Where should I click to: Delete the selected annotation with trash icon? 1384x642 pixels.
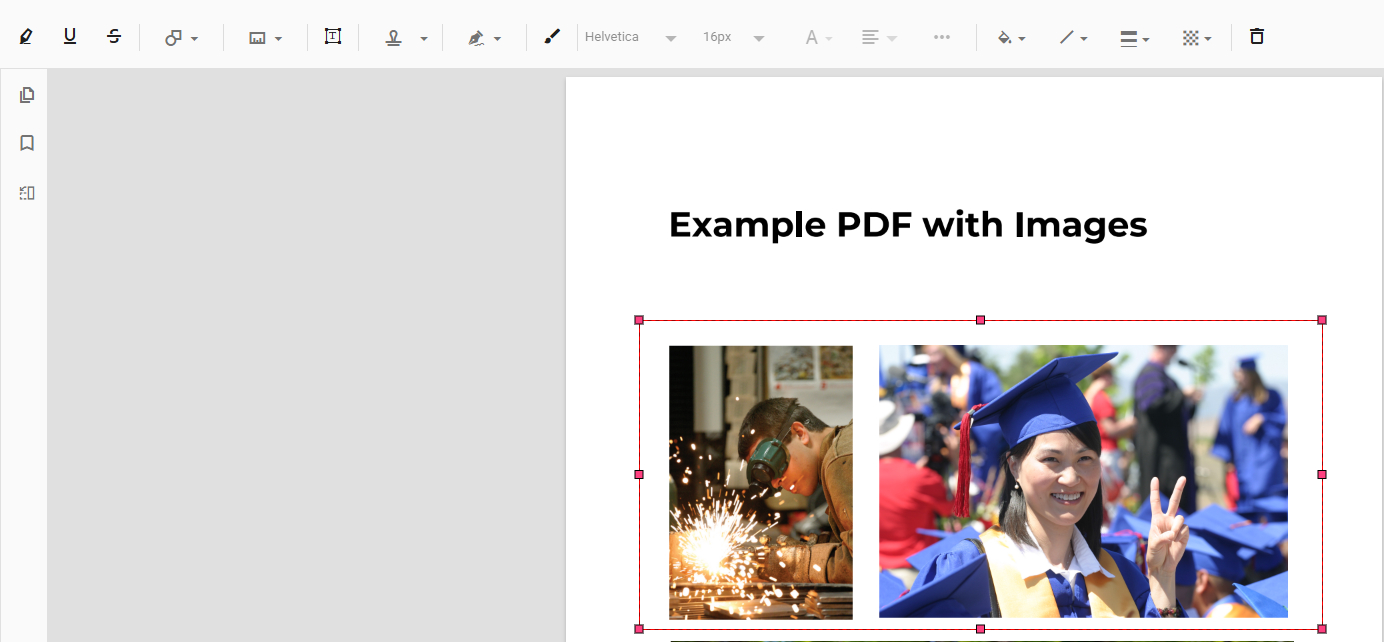[x=1257, y=37]
